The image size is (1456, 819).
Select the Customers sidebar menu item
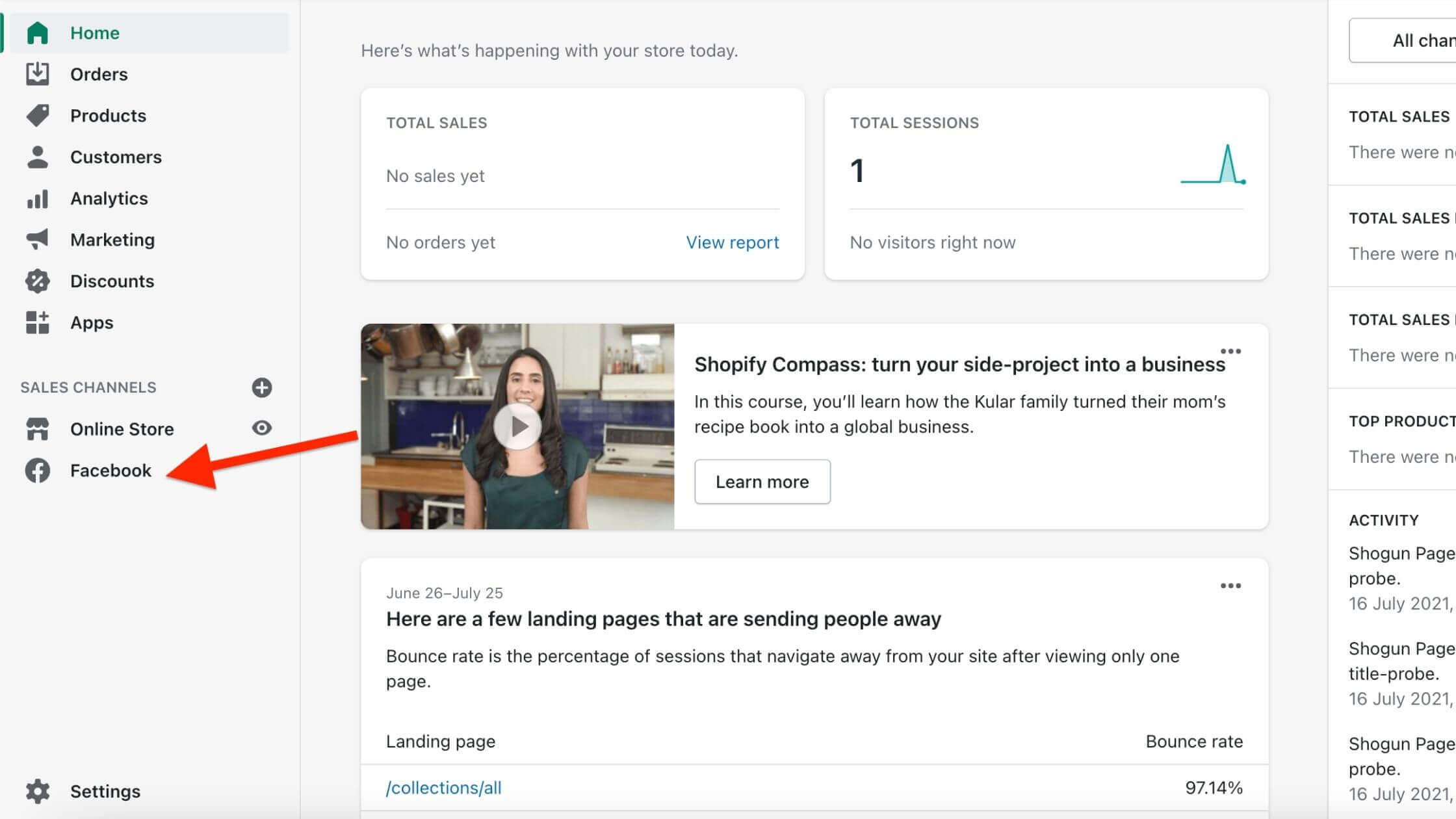(116, 157)
